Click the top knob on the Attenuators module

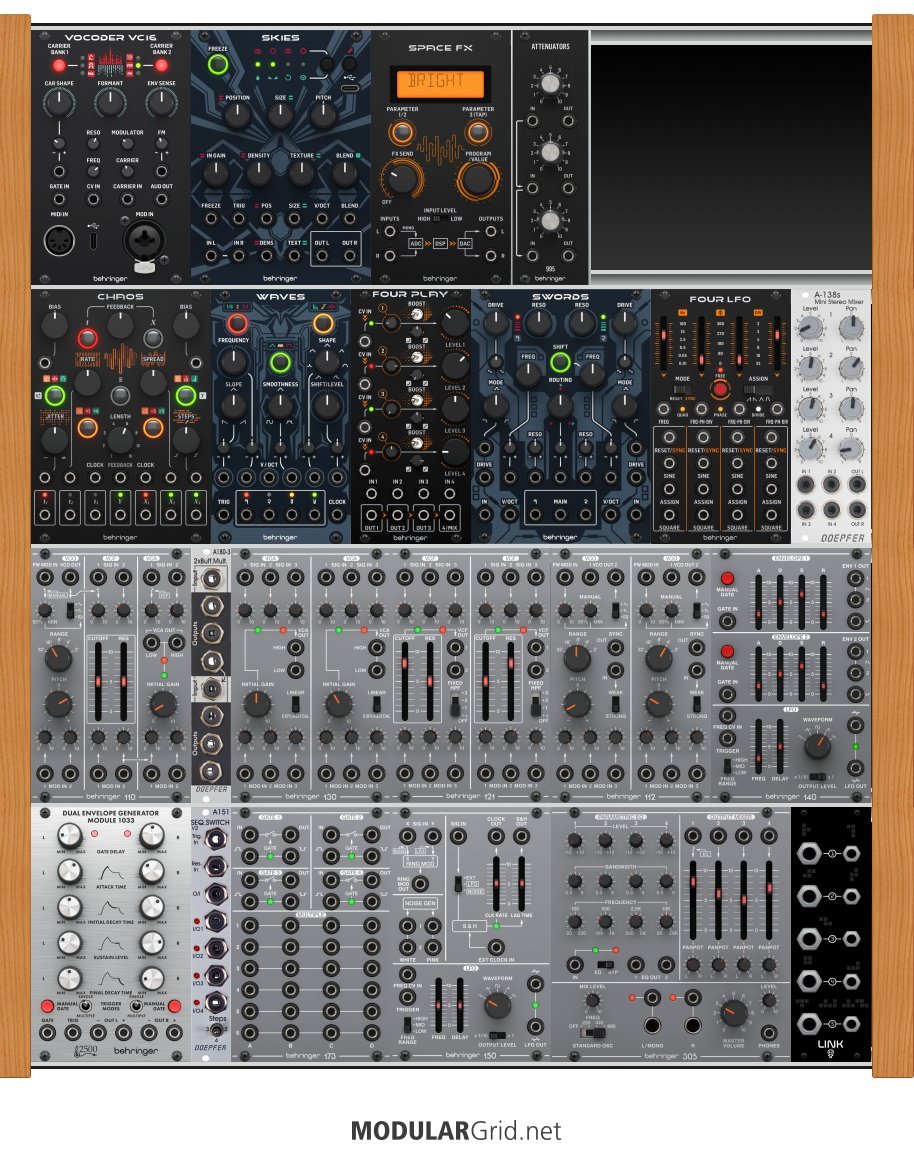pyautogui.click(x=550, y=83)
